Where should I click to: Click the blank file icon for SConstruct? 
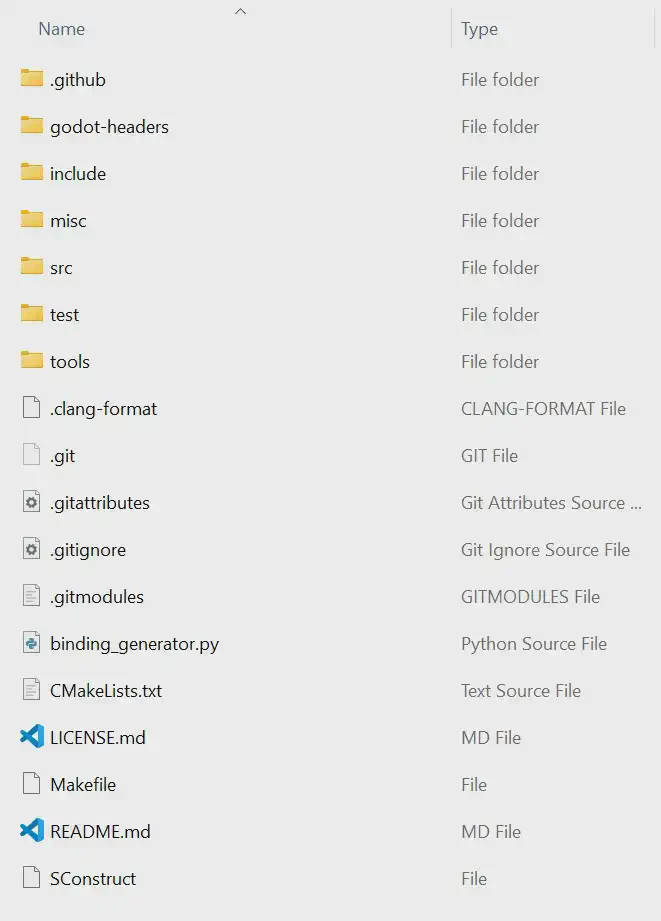(x=32, y=877)
